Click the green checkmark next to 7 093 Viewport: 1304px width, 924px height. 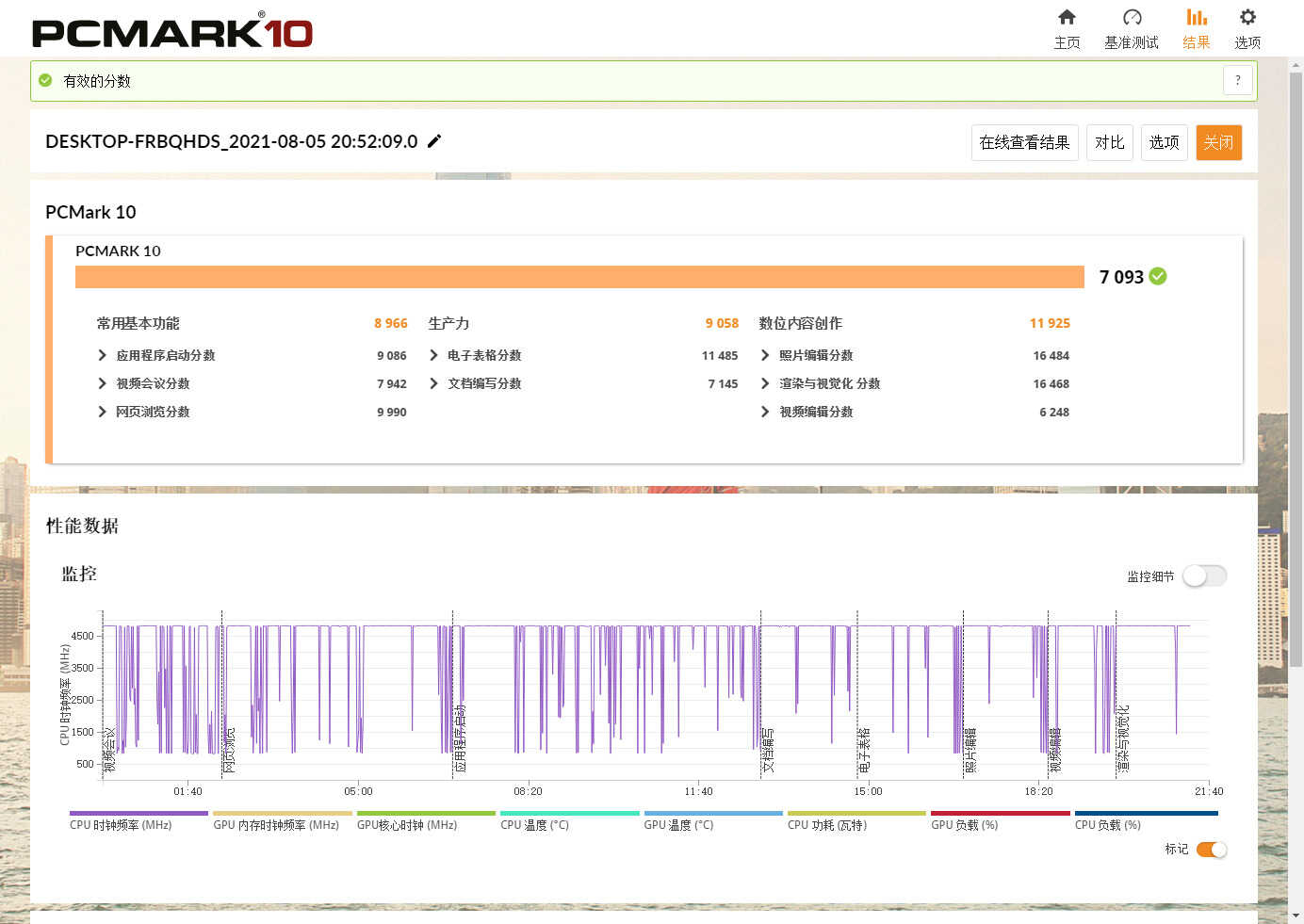(x=1158, y=276)
